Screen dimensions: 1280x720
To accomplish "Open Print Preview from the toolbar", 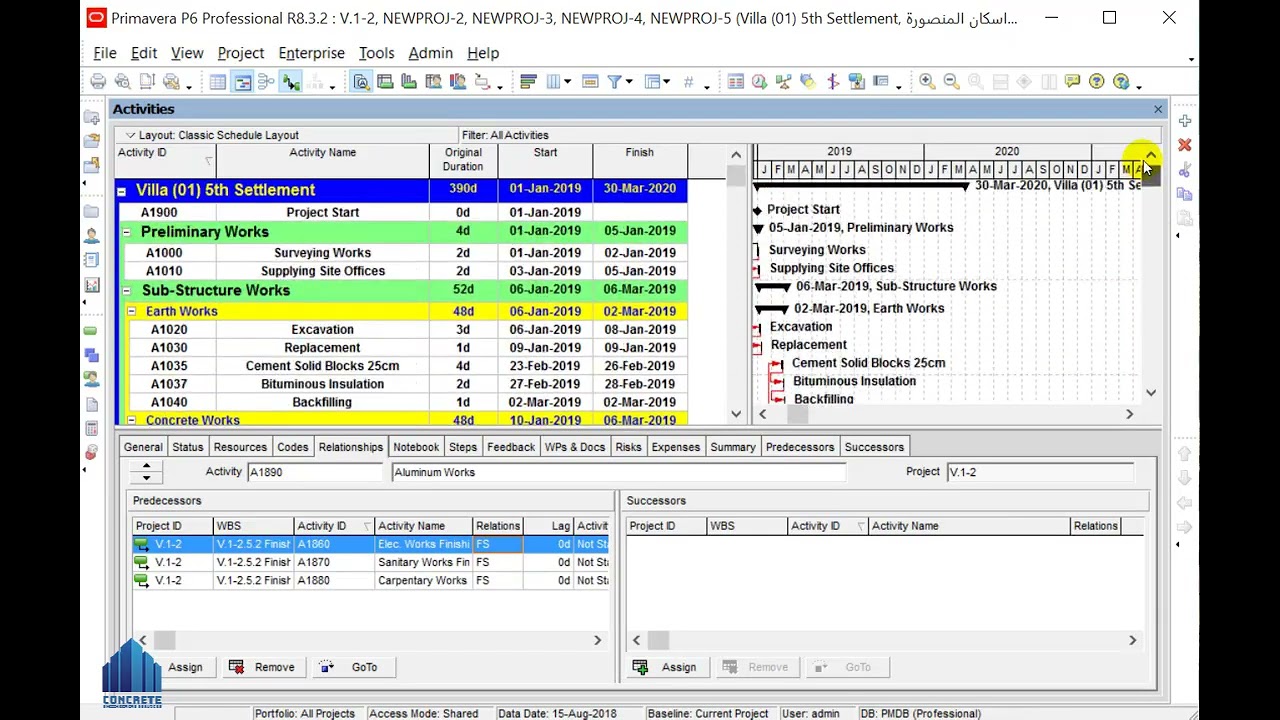I will 122,82.
